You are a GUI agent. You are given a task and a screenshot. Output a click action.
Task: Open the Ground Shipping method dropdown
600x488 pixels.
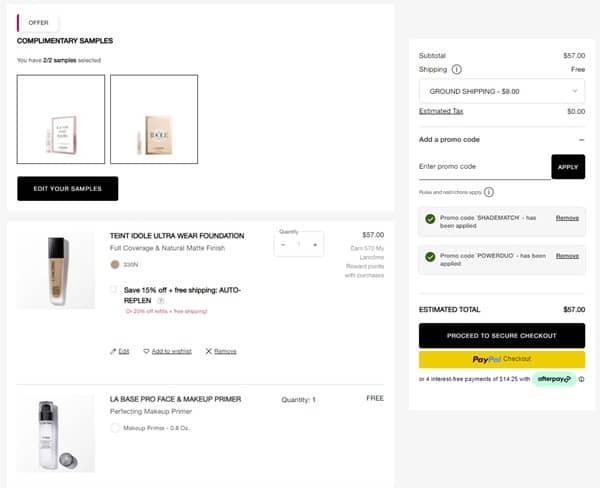coord(501,90)
